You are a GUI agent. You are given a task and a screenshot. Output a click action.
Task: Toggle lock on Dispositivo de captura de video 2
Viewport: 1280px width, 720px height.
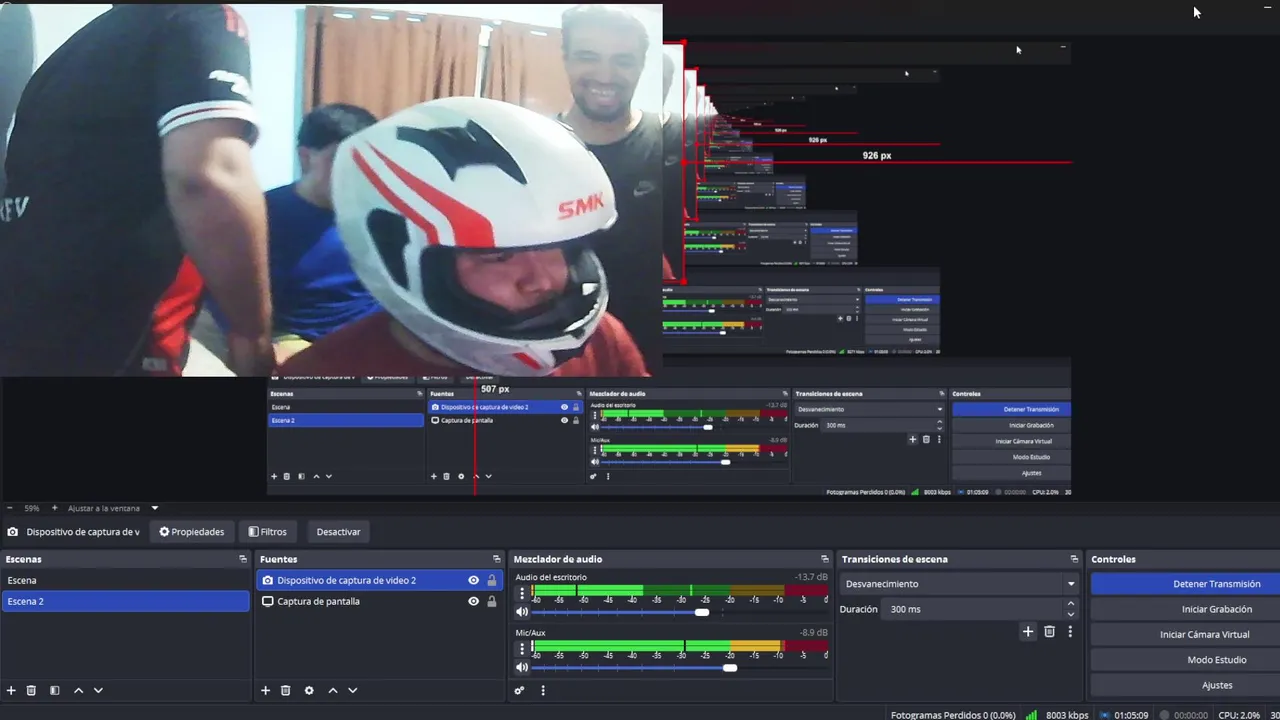(x=491, y=580)
